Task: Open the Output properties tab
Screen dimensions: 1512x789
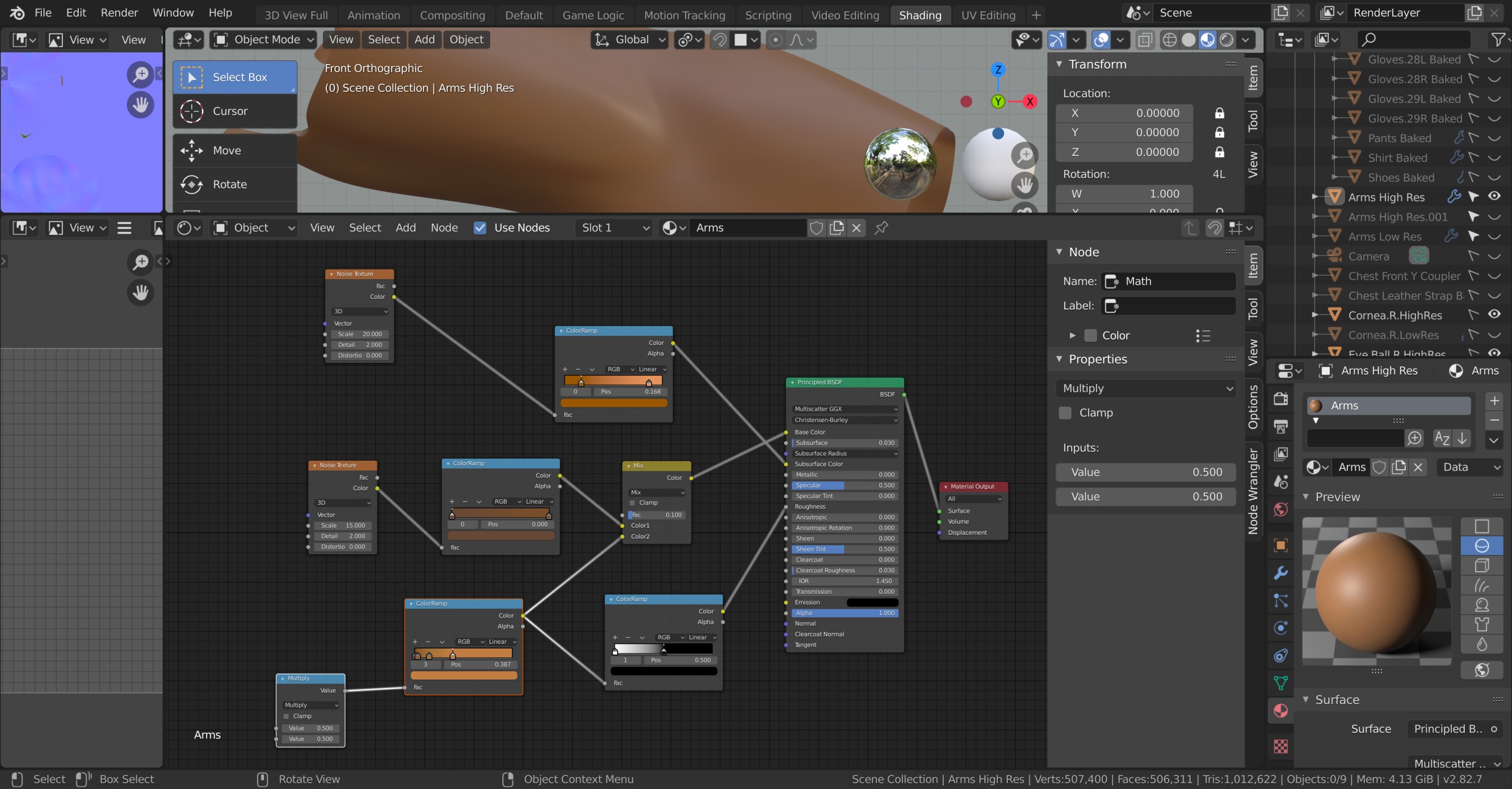Action: click(1281, 426)
